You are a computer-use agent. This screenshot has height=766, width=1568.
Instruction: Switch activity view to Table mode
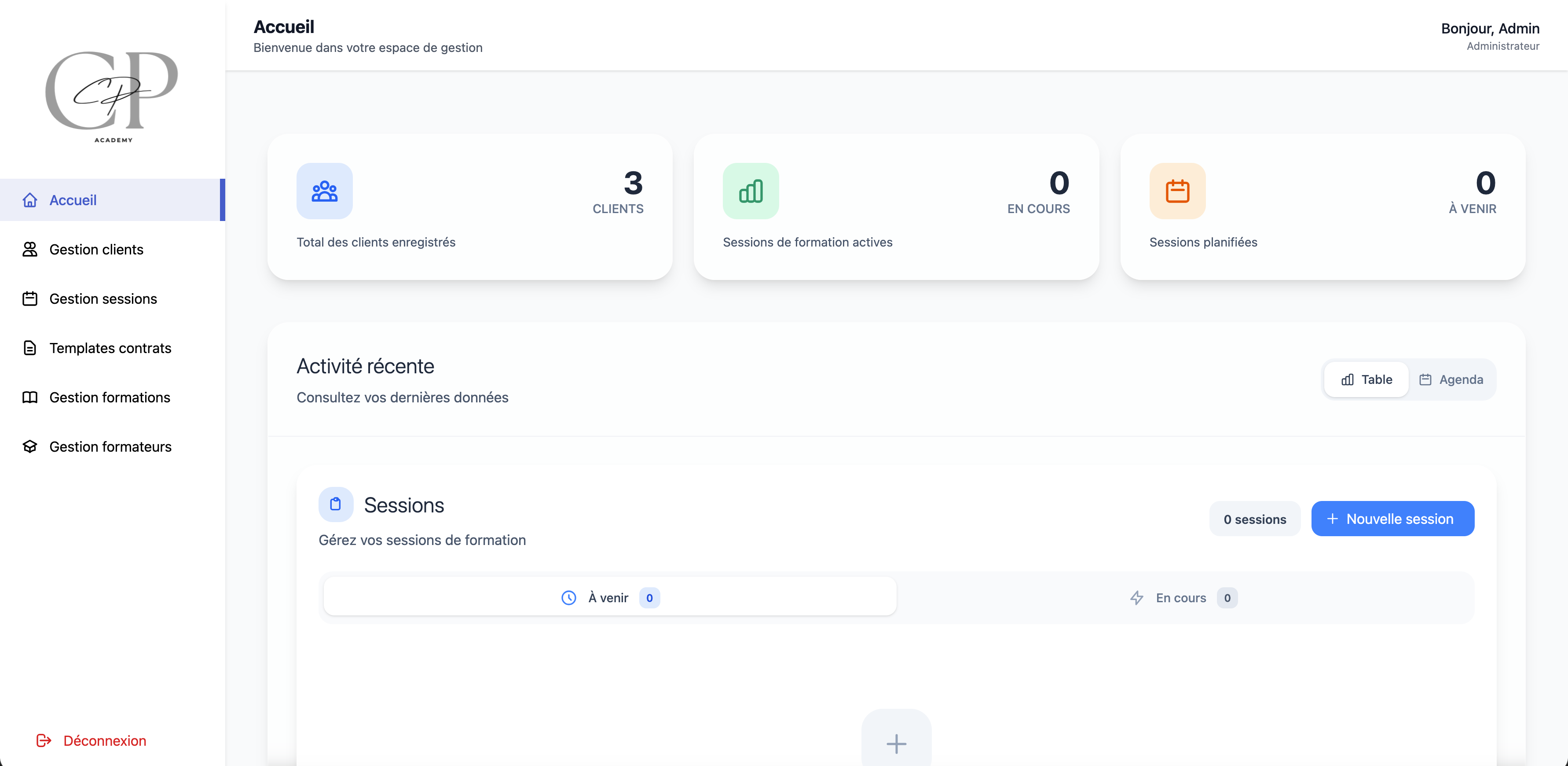tap(1365, 379)
